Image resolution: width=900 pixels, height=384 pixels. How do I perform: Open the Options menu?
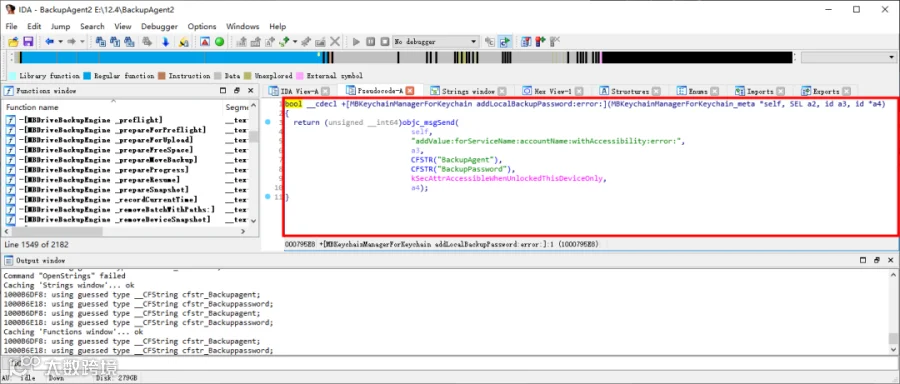tap(201, 26)
